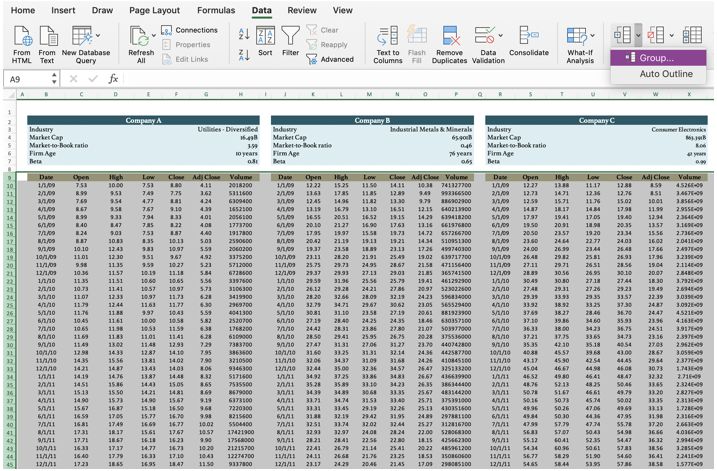Click Text to Columns

(x=388, y=44)
